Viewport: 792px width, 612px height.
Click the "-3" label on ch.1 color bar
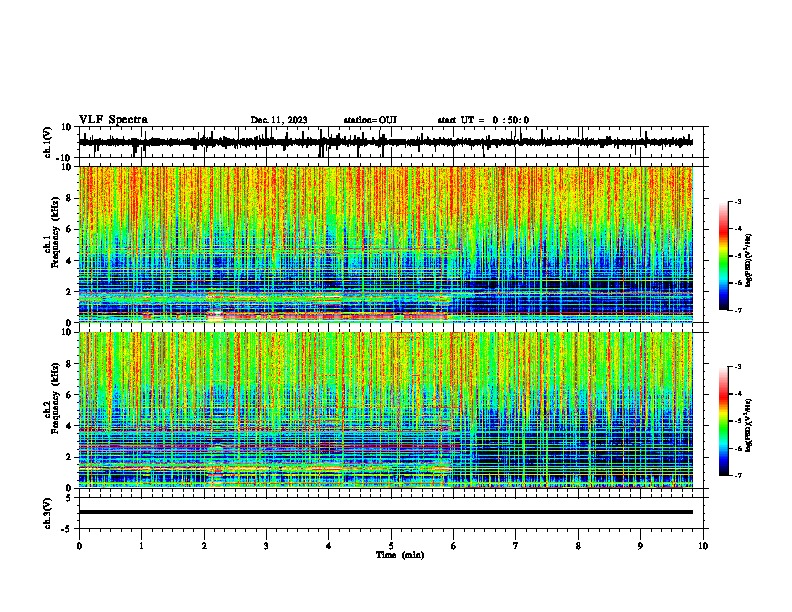pyautogui.click(x=738, y=201)
